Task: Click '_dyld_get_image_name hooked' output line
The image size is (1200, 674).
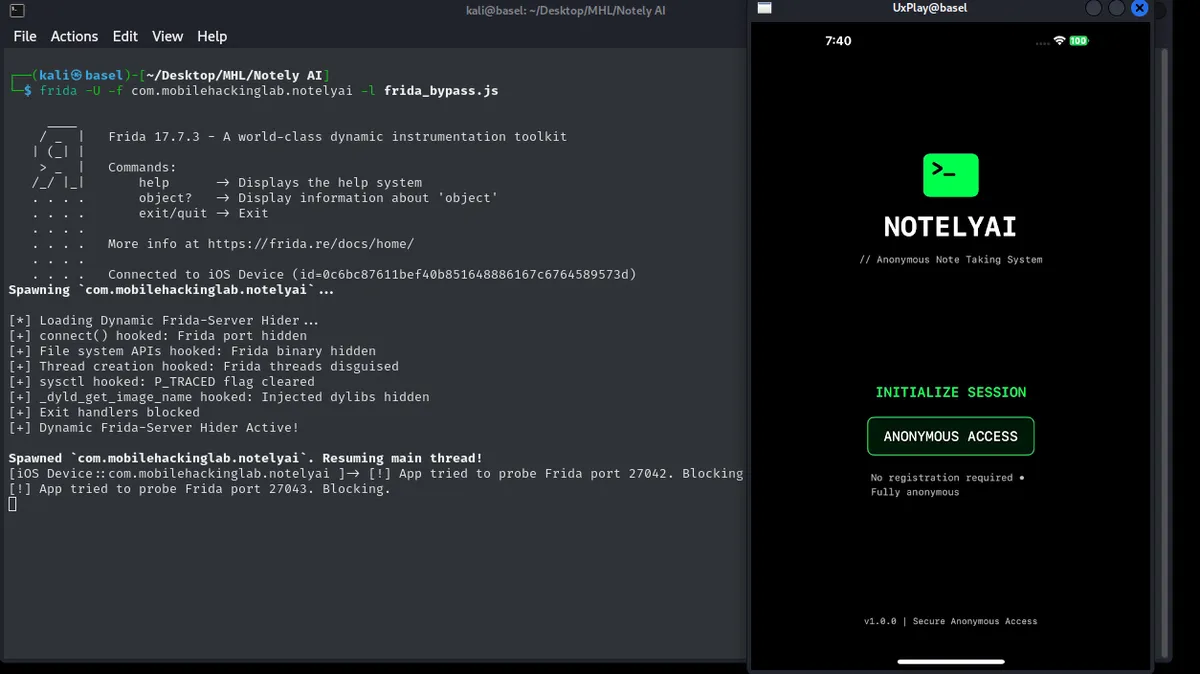Action: (x=219, y=397)
